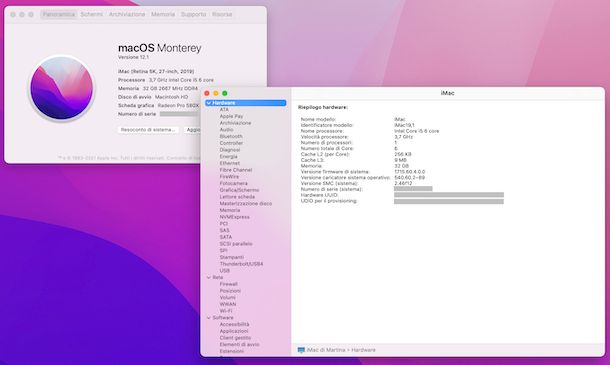Image resolution: width=610 pixels, height=365 pixels.
Task: Select Client gestito under Software
Action: 235,338
